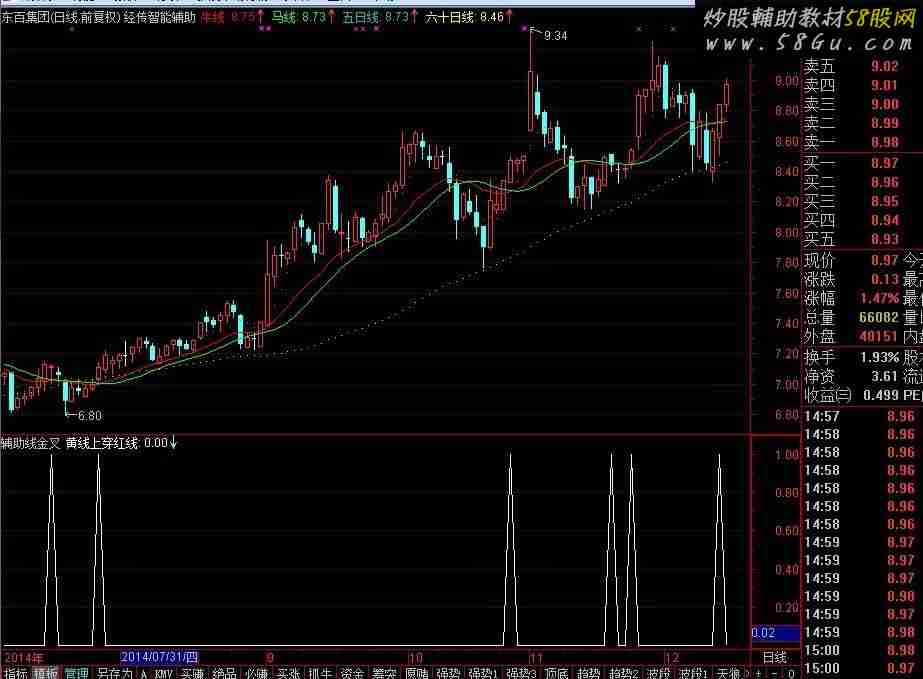The height and width of the screenshot is (679, 923).
Task: Click the 现价 8.97 value
Action: (x=885, y=260)
